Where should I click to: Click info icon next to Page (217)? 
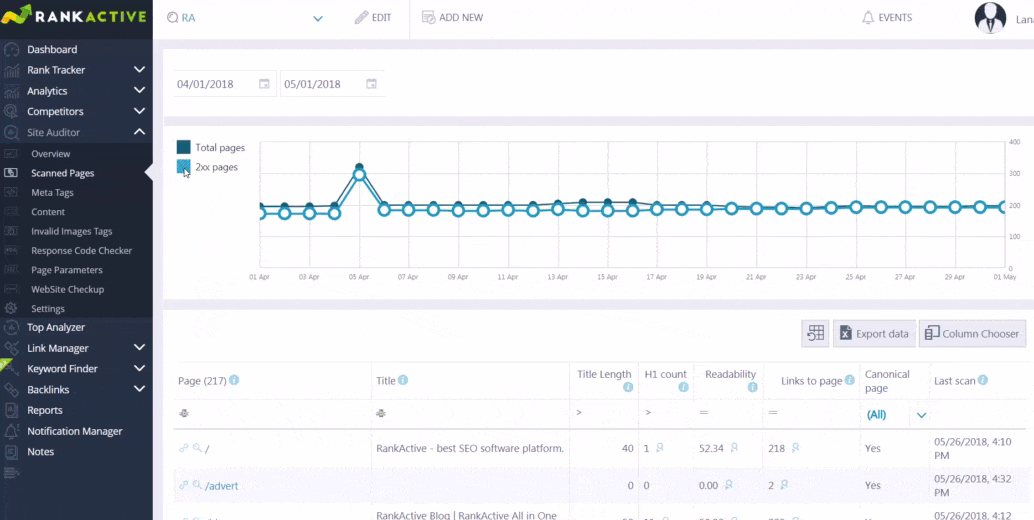click(x=234, y=380)
